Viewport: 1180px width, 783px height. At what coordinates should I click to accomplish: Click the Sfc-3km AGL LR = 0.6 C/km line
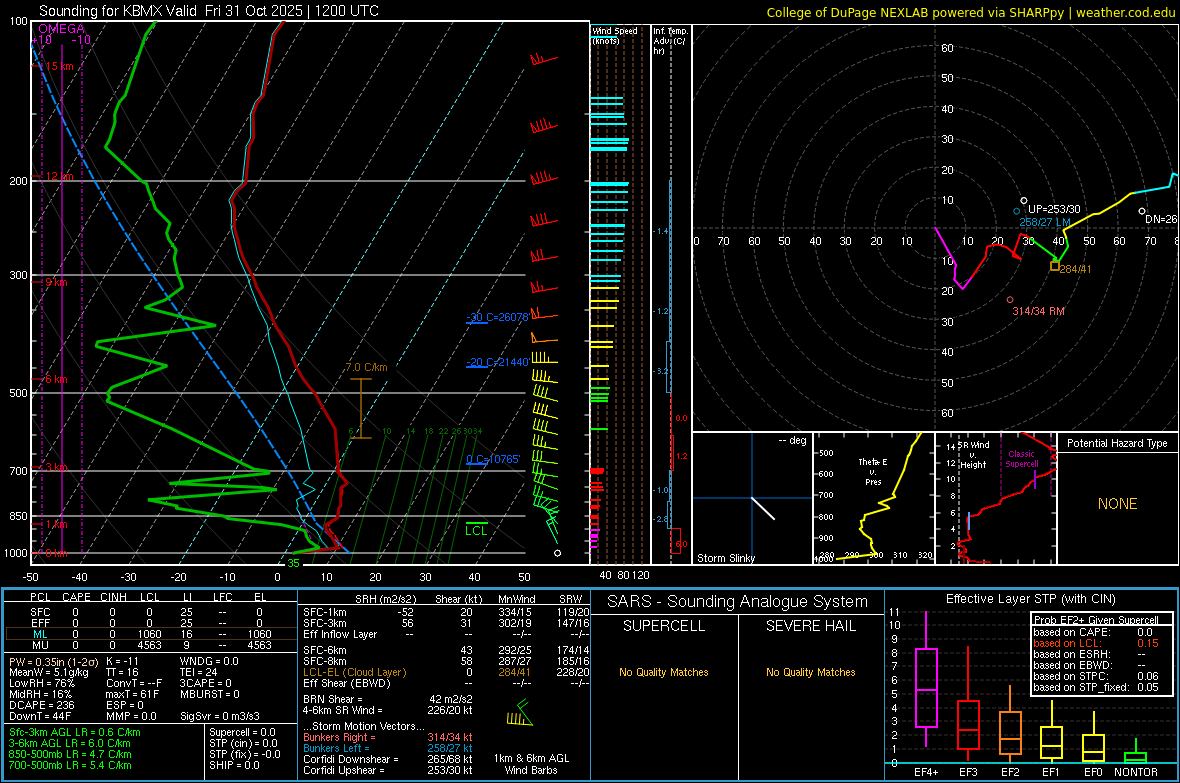(75, 732)
